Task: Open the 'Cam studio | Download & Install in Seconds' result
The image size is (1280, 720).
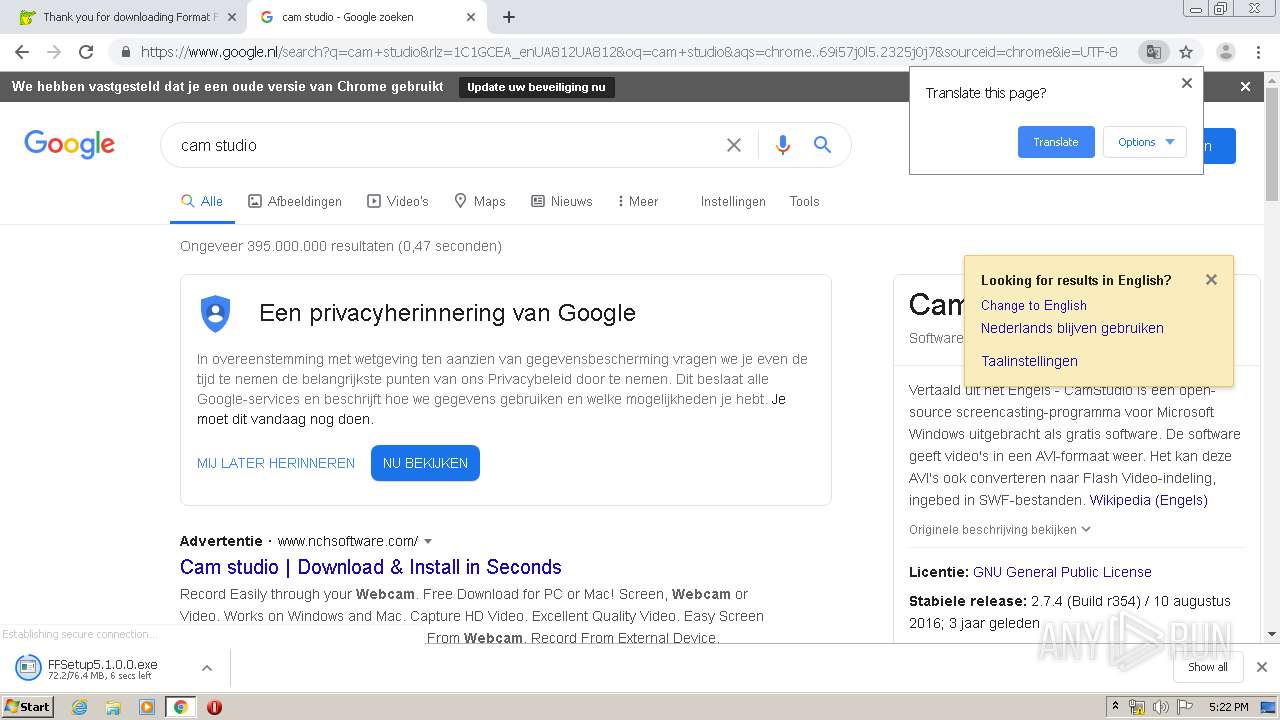Action: click(371, 567)
